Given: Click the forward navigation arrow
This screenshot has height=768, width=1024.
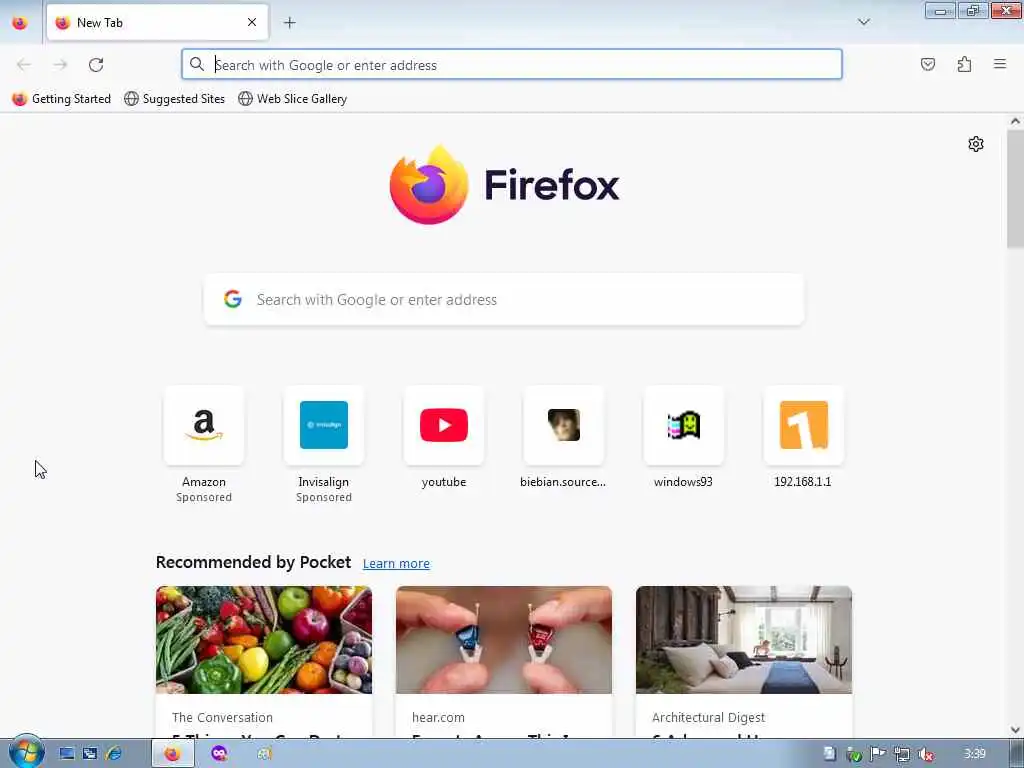Looking at the screenshot, I should [60, 65].
